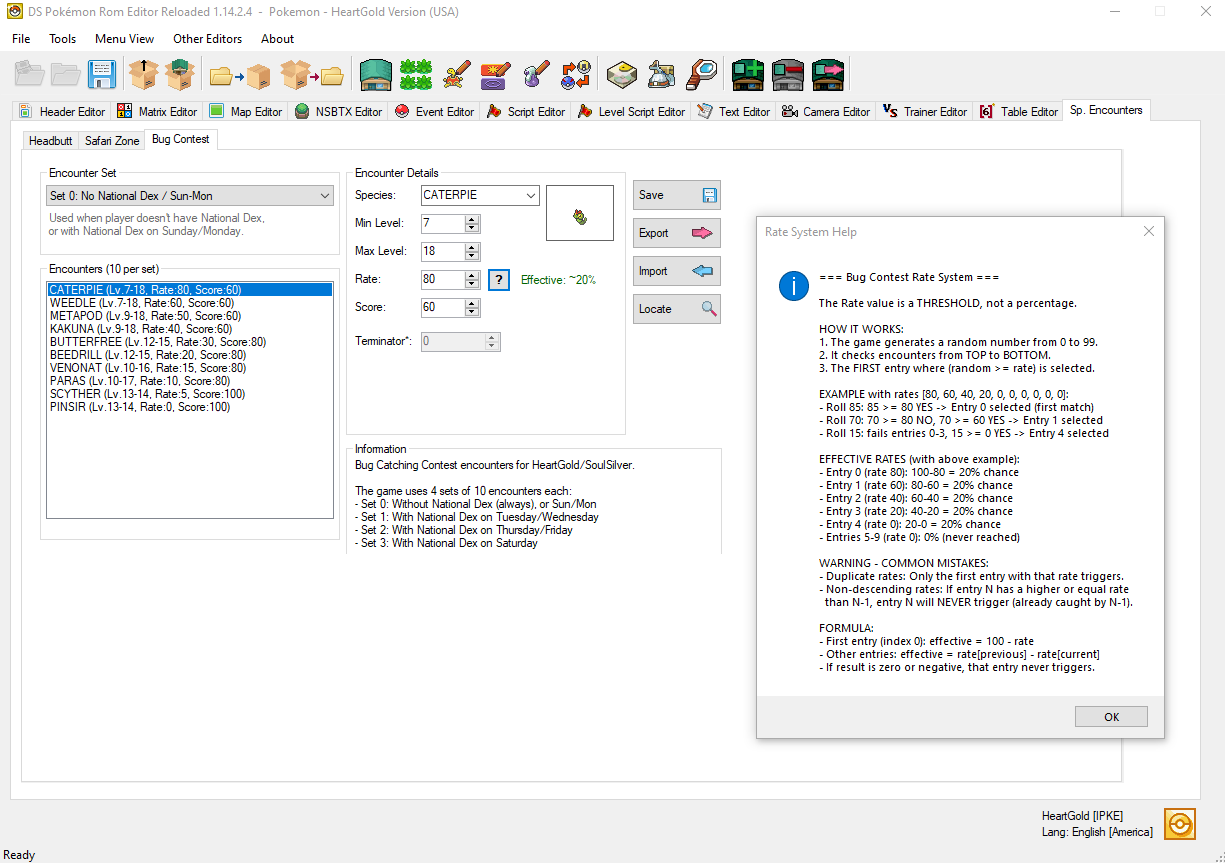Image resolution: width=1225 pixels, height=863 pixels.
Task: Expand the Rate spinner up arrow
Action: coord(470,274)
